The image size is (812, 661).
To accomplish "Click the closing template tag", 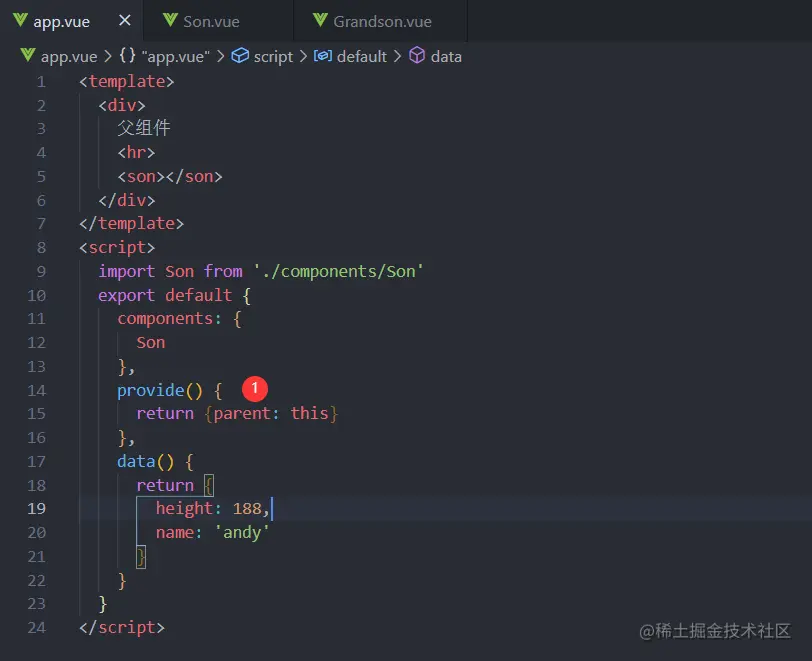I will 132,224.
